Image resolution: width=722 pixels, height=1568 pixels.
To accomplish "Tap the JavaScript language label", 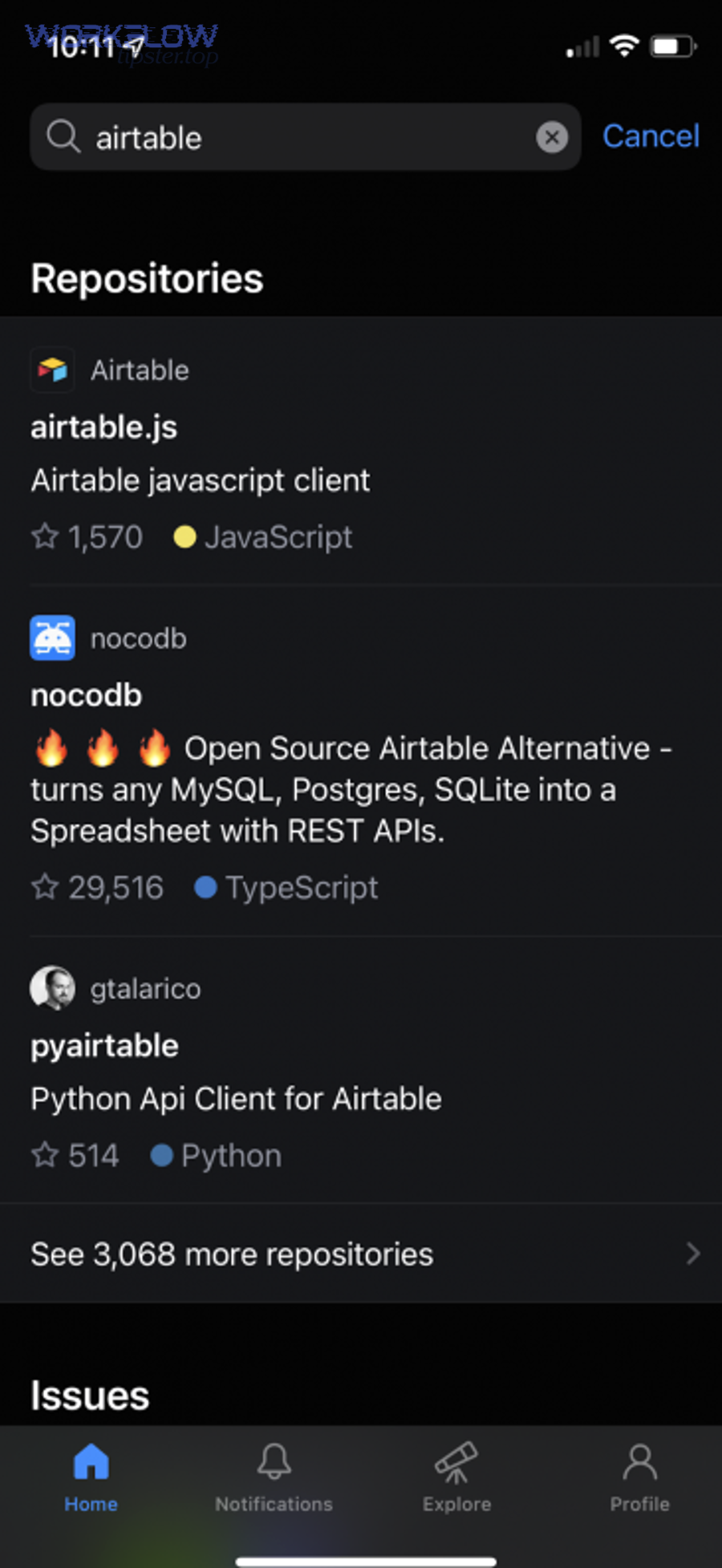I will 278,537.
